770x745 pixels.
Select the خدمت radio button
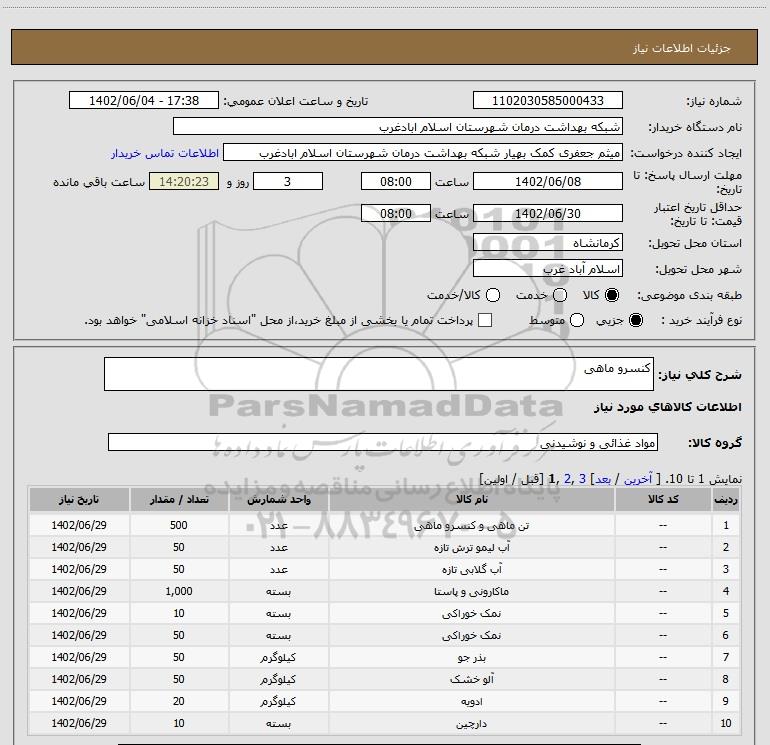560,295
